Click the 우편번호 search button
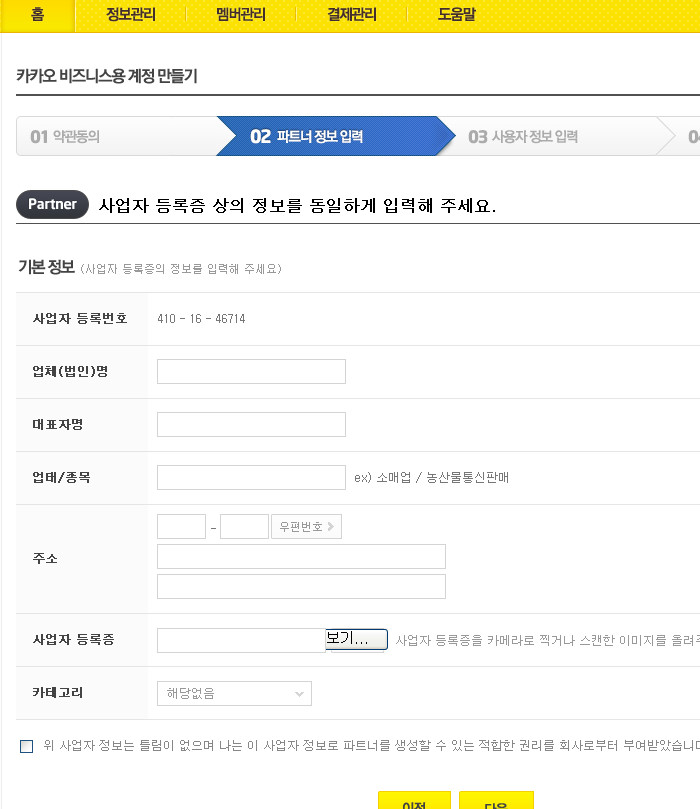This screenshot has width=700, height=809. pyautogui.click(x=306, y=527)
